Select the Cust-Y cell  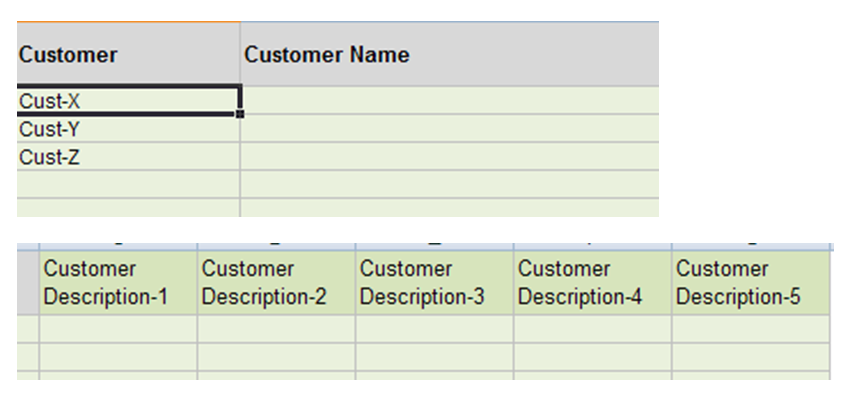coord(128,129)
